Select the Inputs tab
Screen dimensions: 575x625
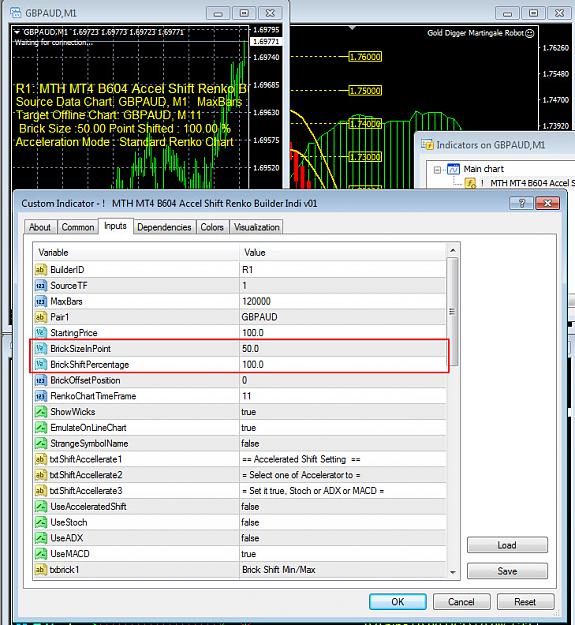coord(116,226)
